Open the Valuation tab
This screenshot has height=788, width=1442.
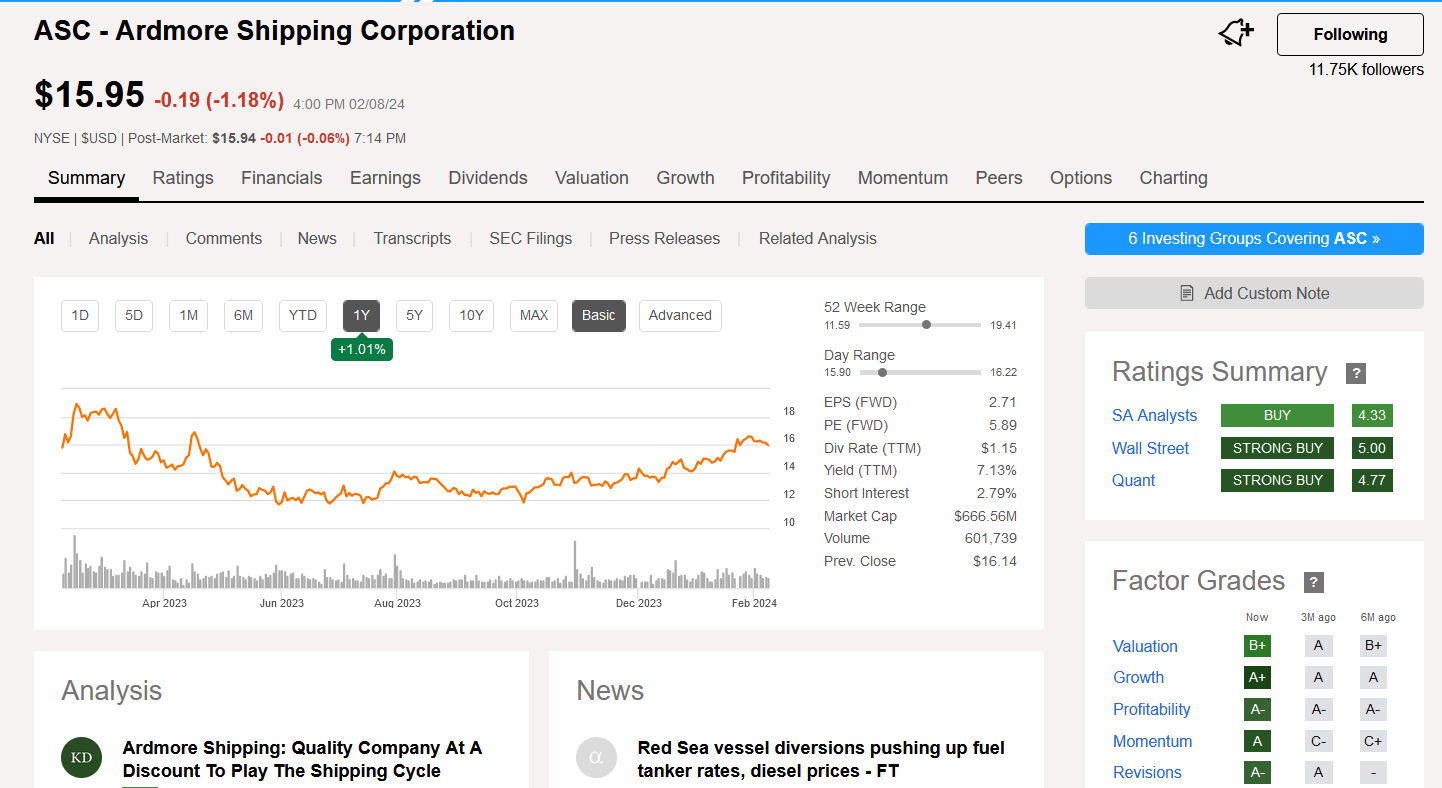[592, 178]
